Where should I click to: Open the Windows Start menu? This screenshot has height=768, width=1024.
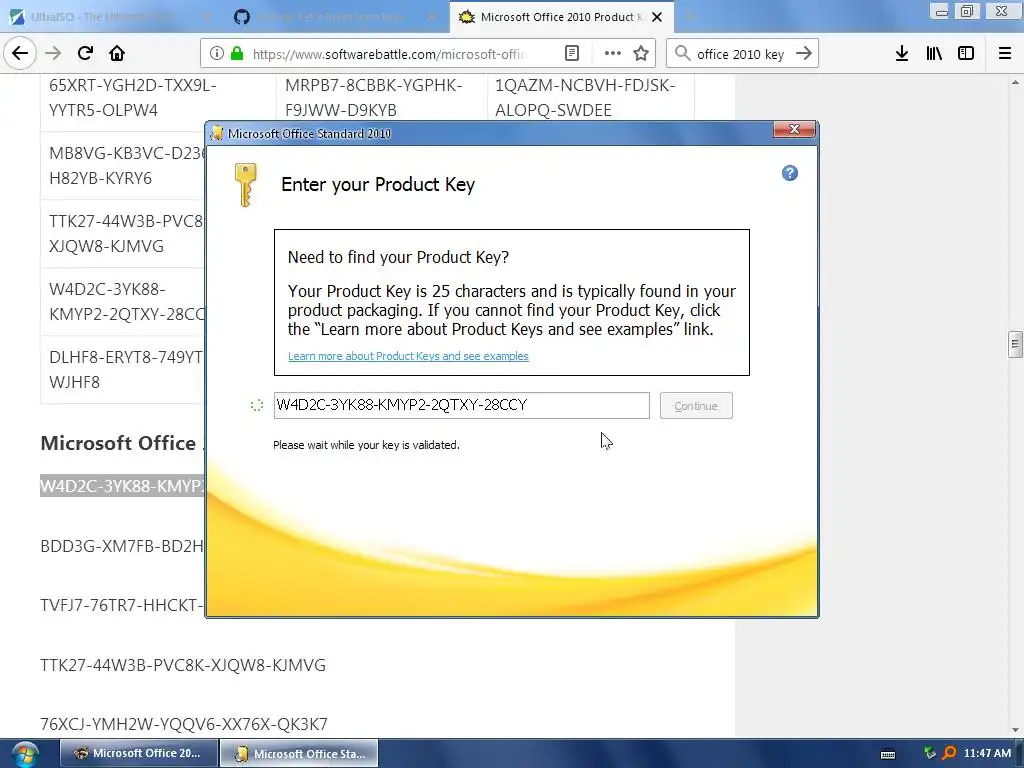coord(25,754)
